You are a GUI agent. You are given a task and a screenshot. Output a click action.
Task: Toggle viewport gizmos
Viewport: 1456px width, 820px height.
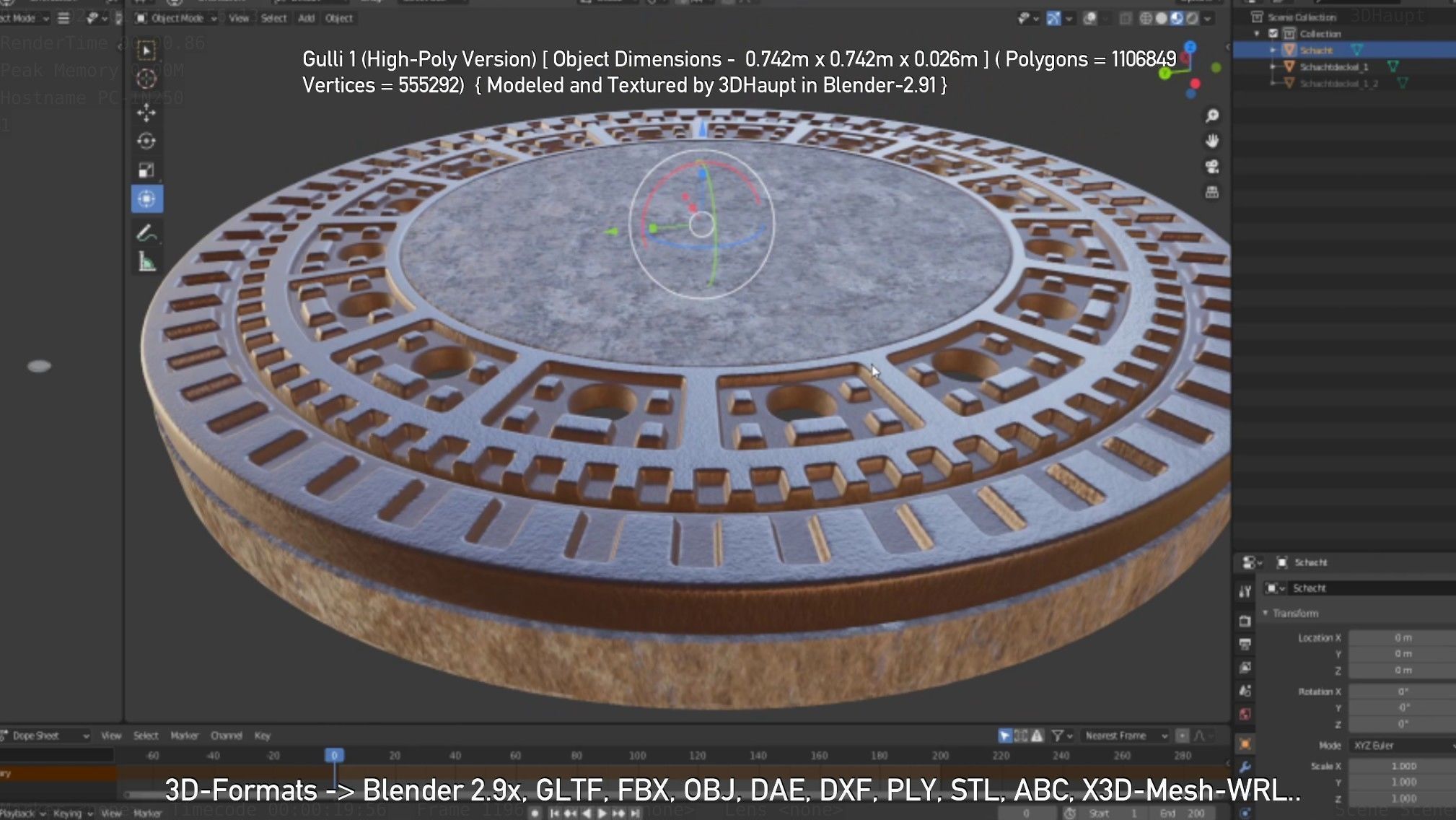pos(1053,18)
